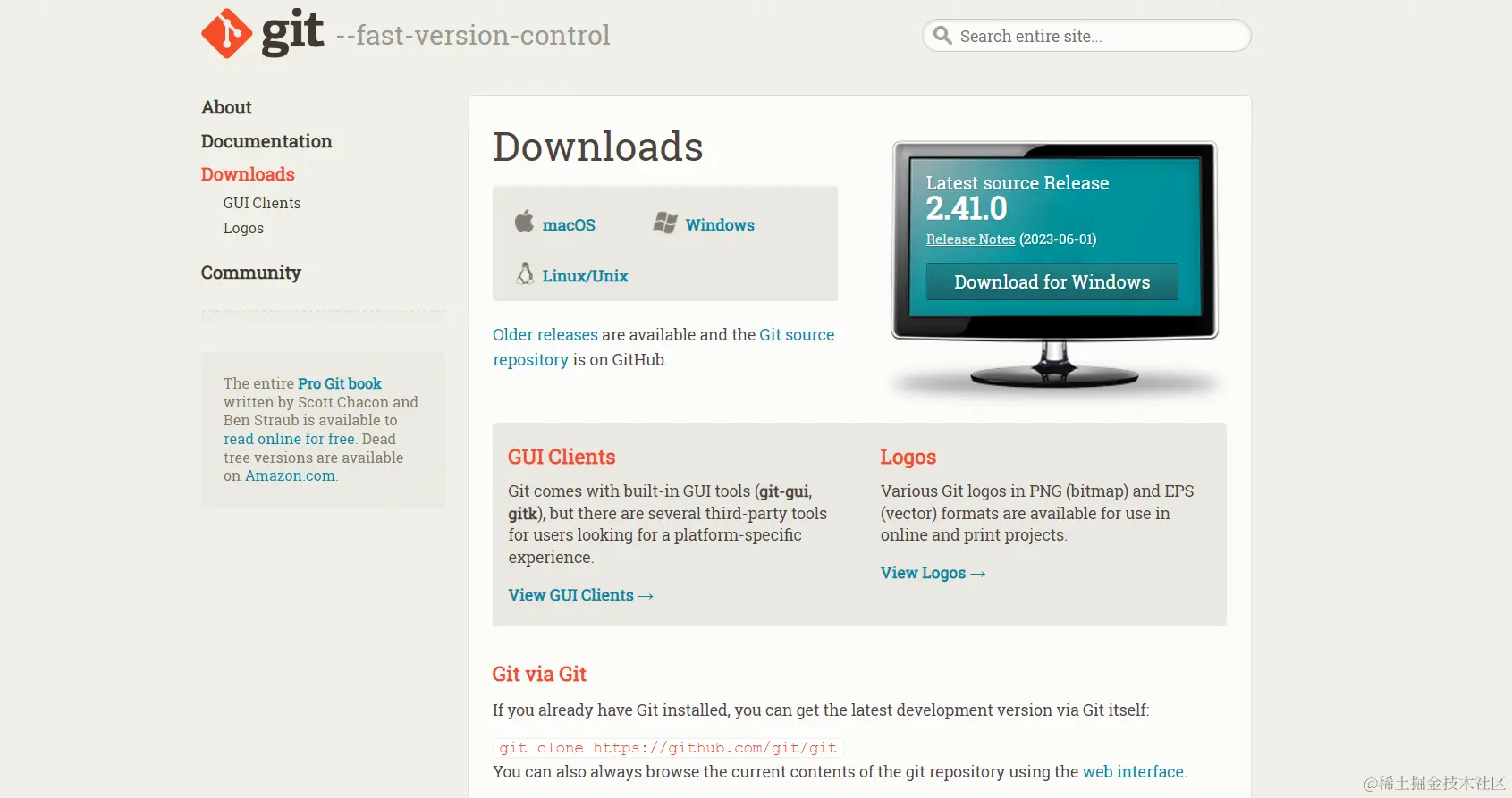Open Logos sidebar sub-item
Image resolution: width=1512 pixels, height=798 pixels.
tap(243, 228)
